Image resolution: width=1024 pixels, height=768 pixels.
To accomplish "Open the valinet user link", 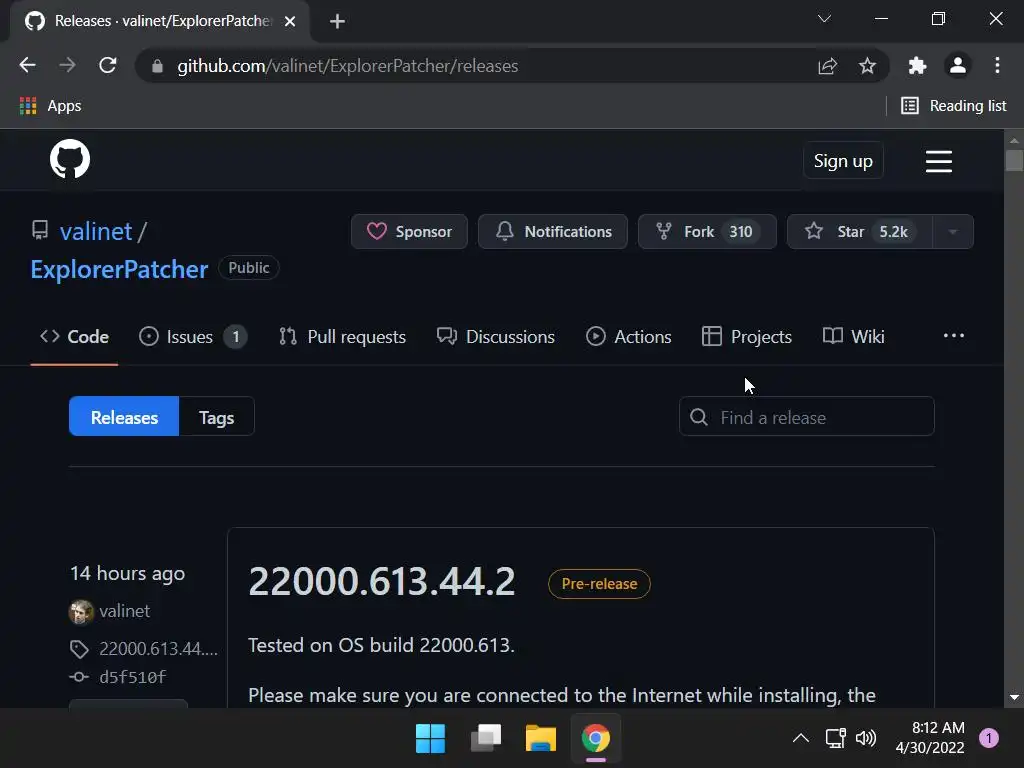I will (x=96, y=231).
